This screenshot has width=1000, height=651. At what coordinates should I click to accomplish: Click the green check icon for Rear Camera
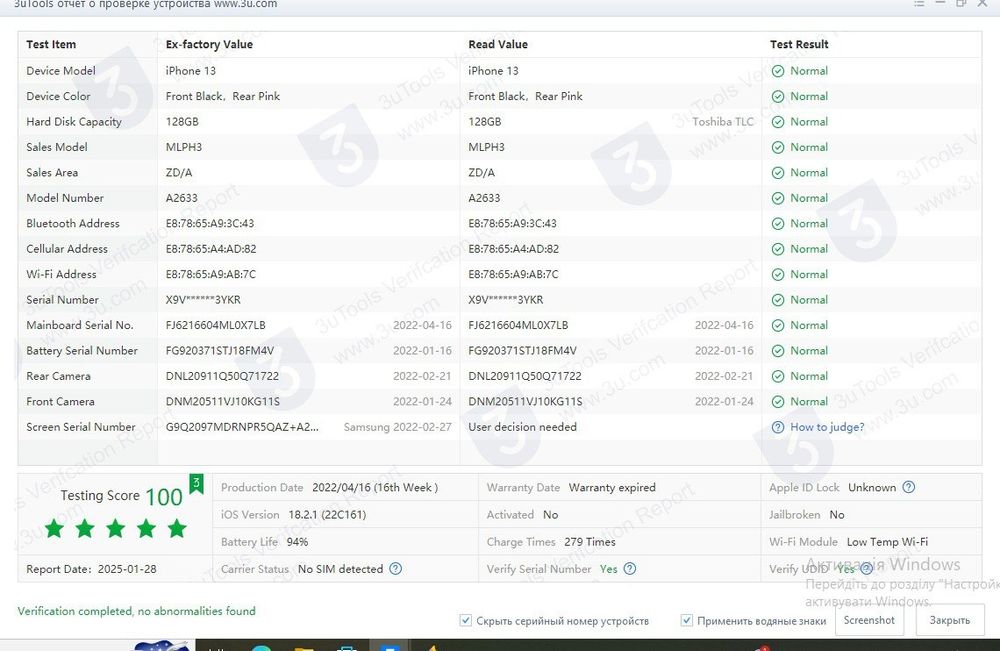tap(777, 377)
